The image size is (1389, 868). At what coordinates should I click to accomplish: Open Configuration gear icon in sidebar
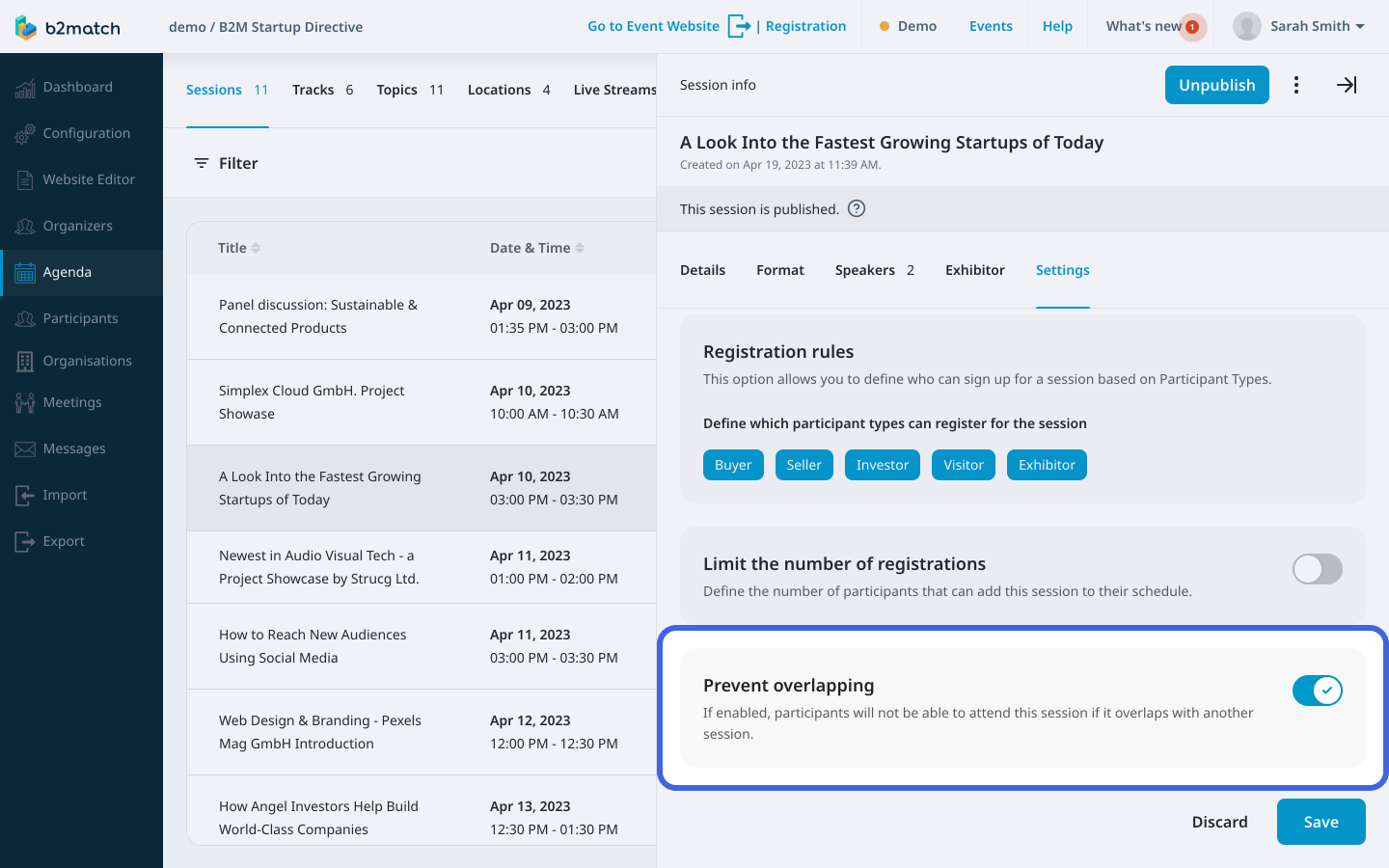point(25,134)
